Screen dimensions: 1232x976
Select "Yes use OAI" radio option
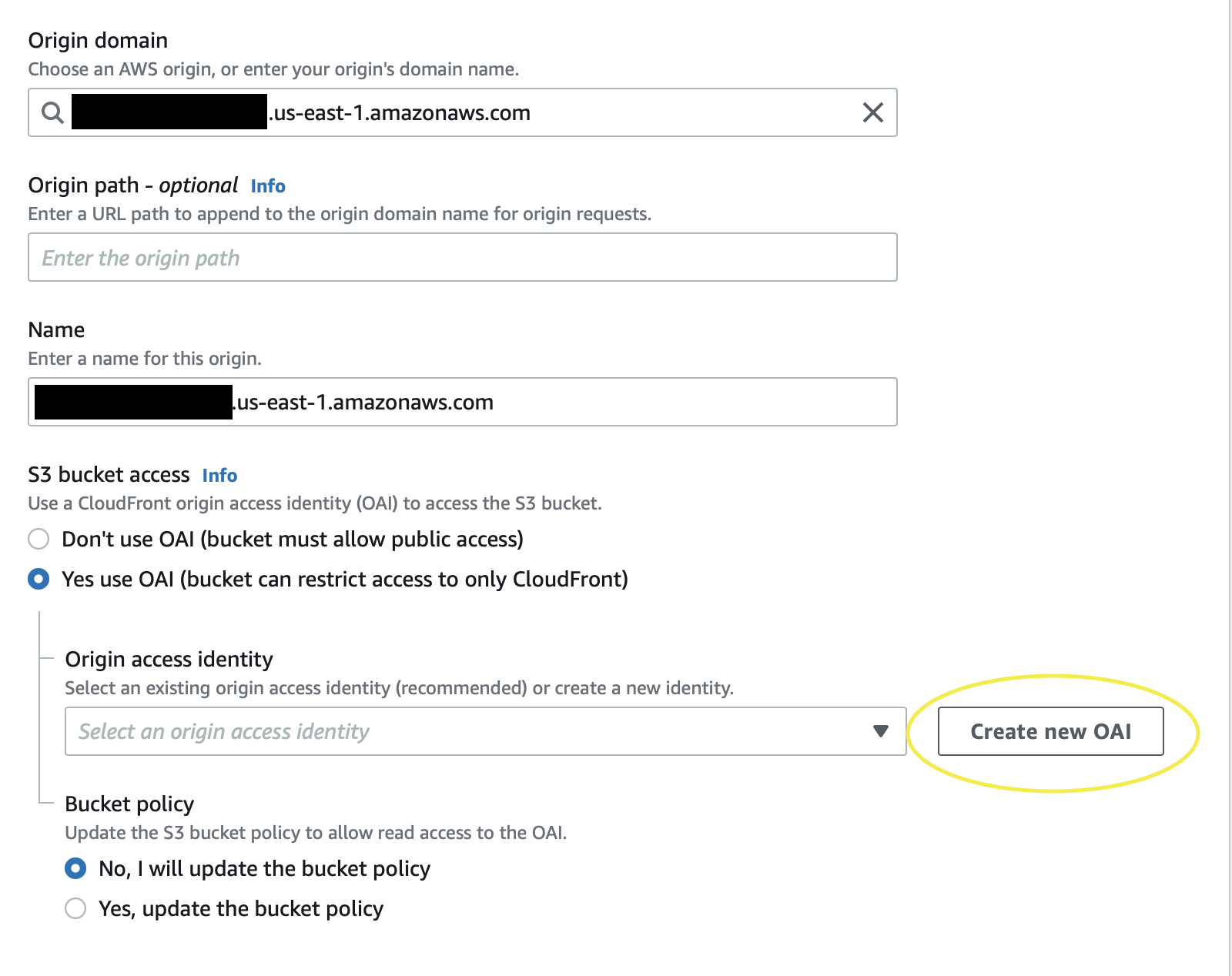click(38, 579)
